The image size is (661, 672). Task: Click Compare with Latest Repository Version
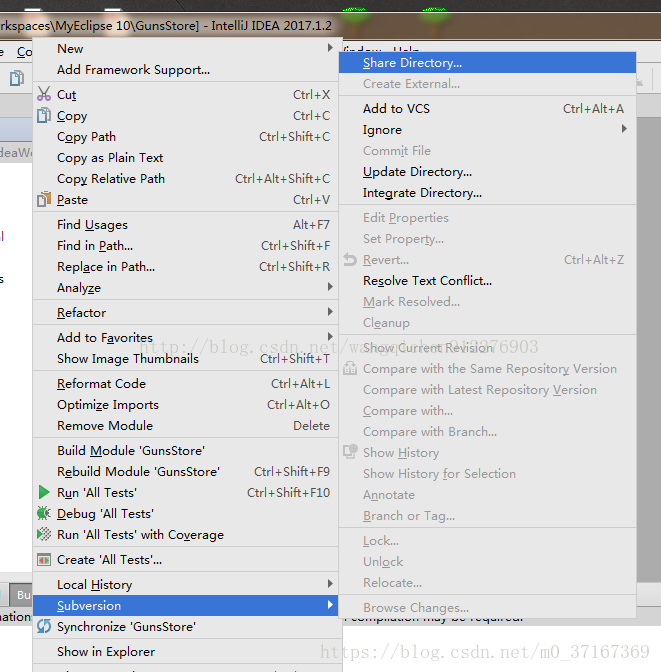pos(487,389)
